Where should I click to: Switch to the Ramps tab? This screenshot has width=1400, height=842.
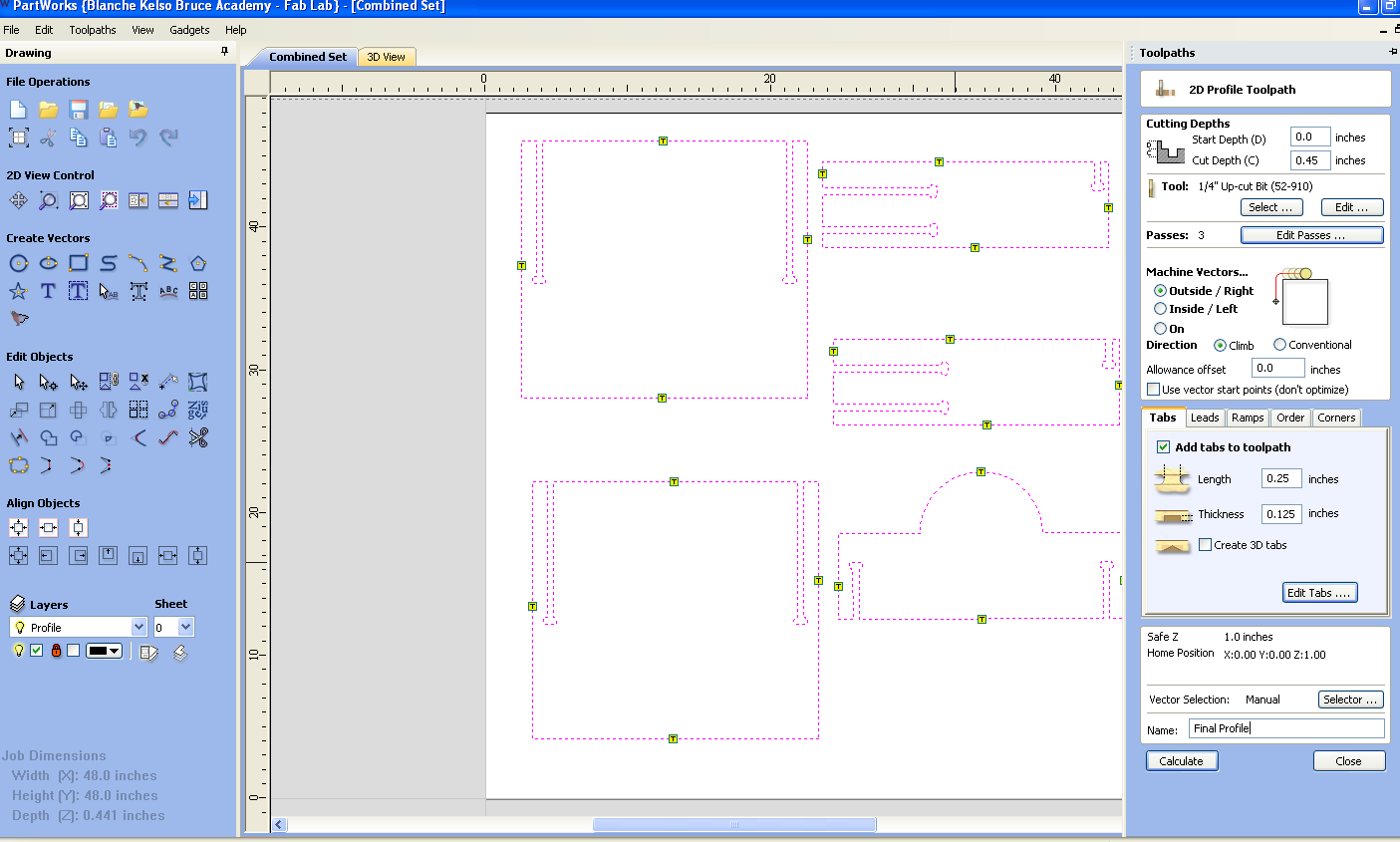coord(1247,418)
